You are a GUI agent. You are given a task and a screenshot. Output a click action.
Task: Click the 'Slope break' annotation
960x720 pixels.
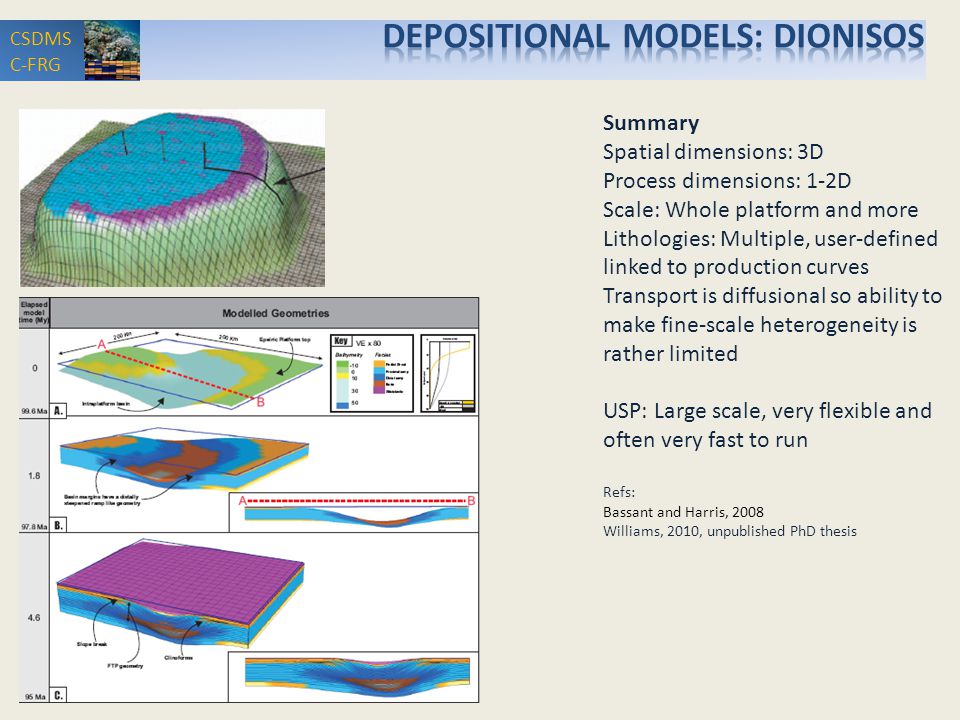(92, 644)
